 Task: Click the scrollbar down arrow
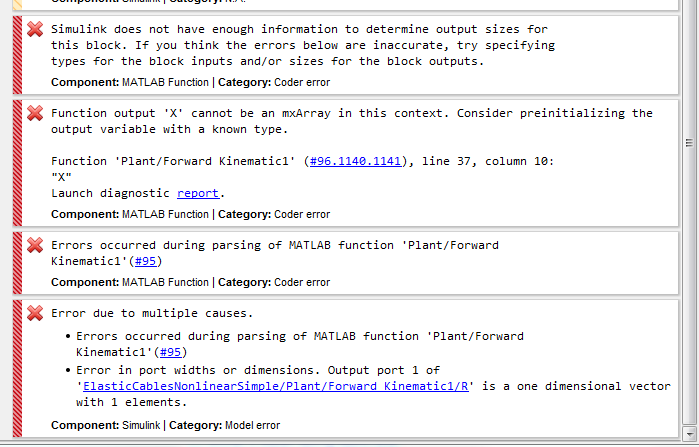(x=689, y=436)
